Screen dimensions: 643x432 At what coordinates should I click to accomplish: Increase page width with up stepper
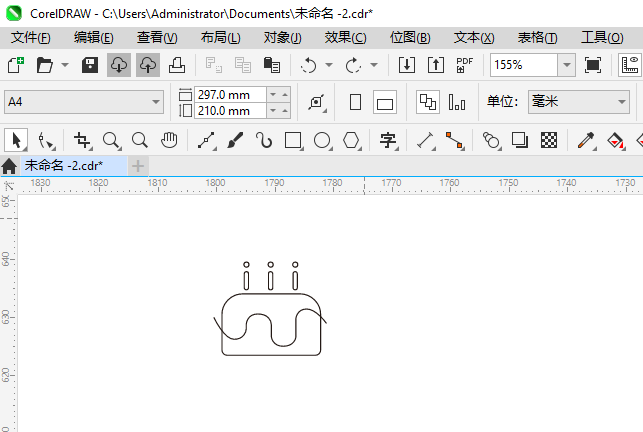pos(285,95)
